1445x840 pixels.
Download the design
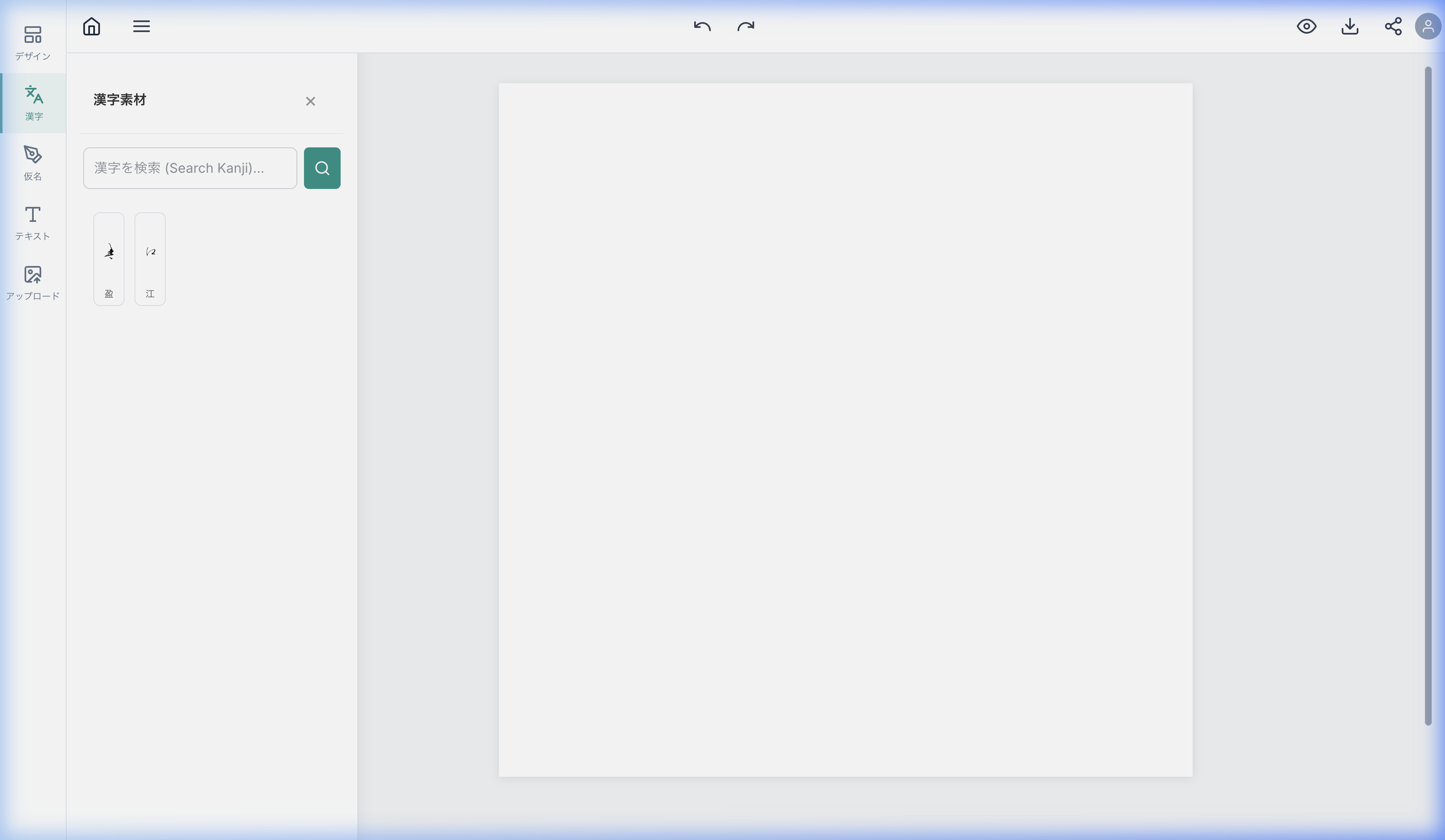tap(1350, 26)
